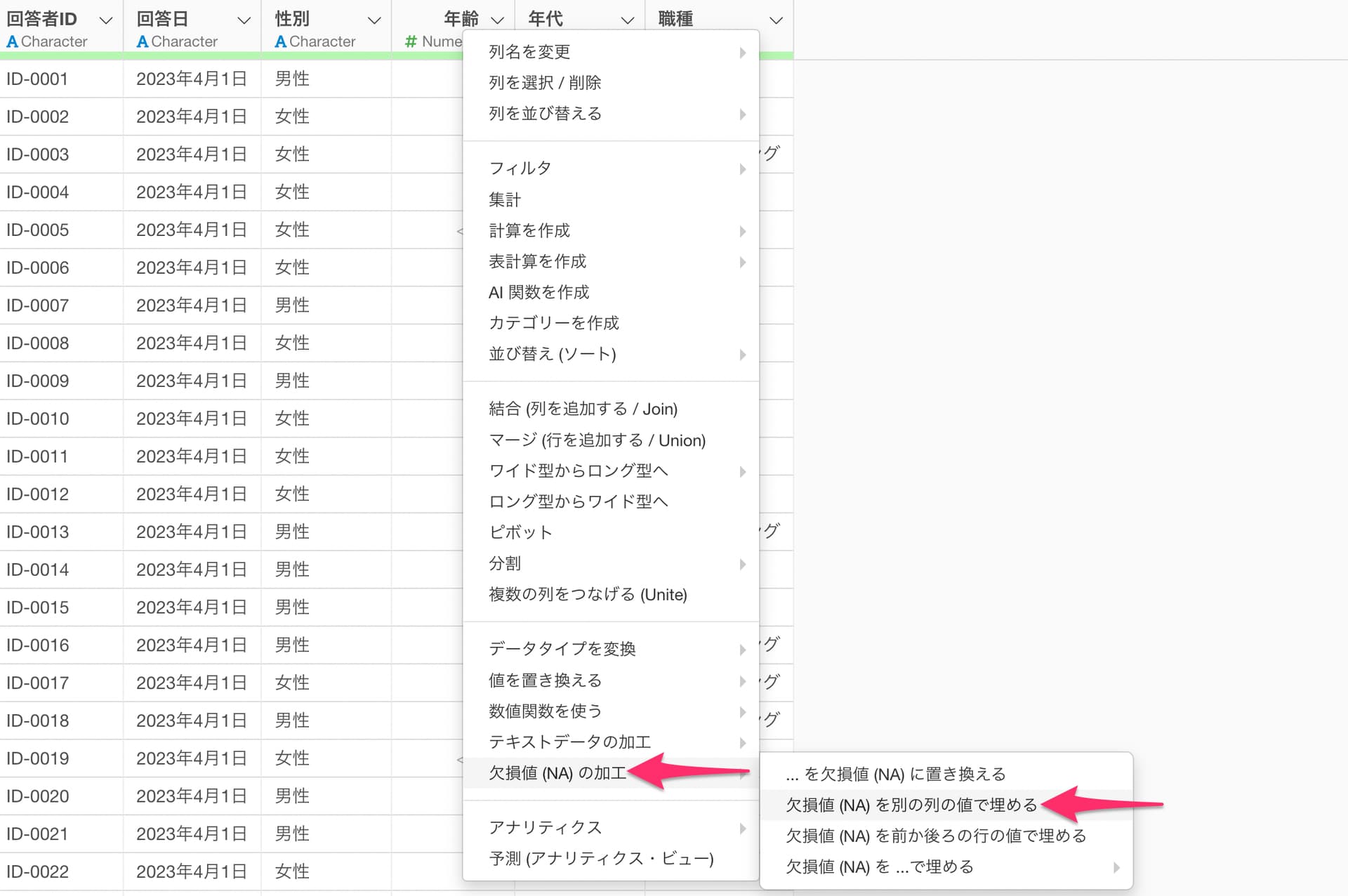This screenshot has height=896, width=1348.
Task: Expand submenu arrow for 欠損値 (NA) を ...で埋める
Action: pos(1116,868)
